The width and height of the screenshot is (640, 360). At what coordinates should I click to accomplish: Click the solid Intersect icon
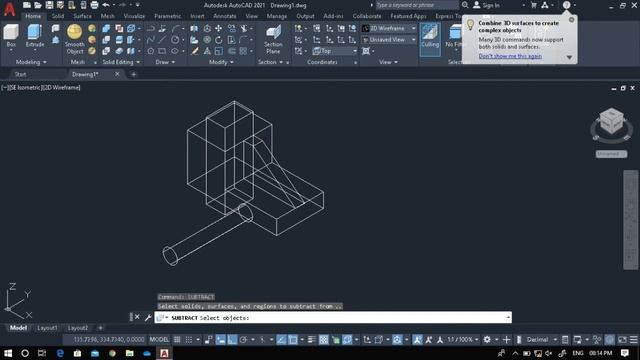pos(106,51)
